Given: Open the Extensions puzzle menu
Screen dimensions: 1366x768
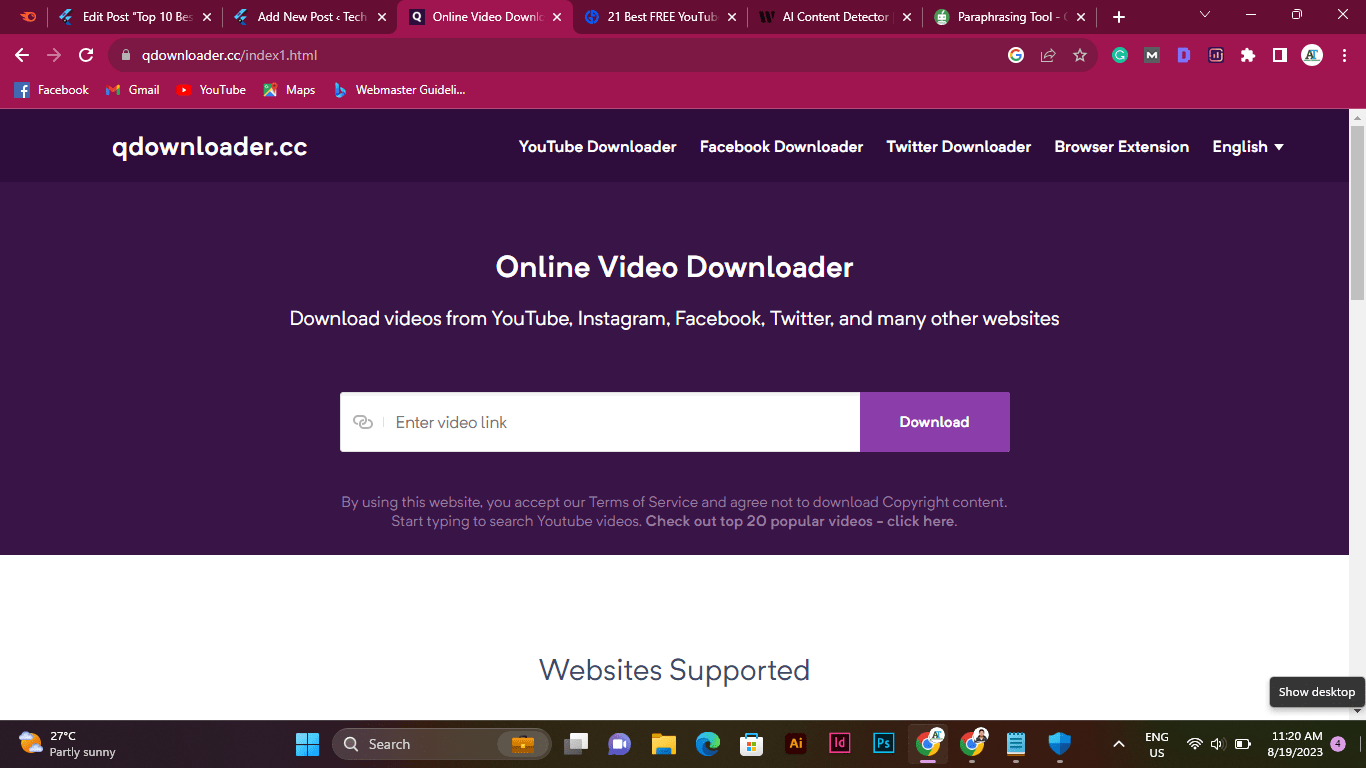Looking at the screenshot, I should [x=1248, y=56].
